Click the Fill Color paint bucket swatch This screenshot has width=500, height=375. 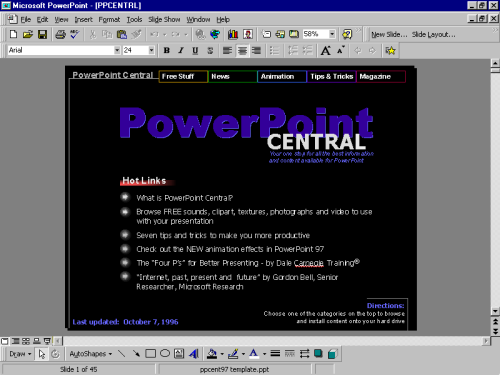pos(212,354)
